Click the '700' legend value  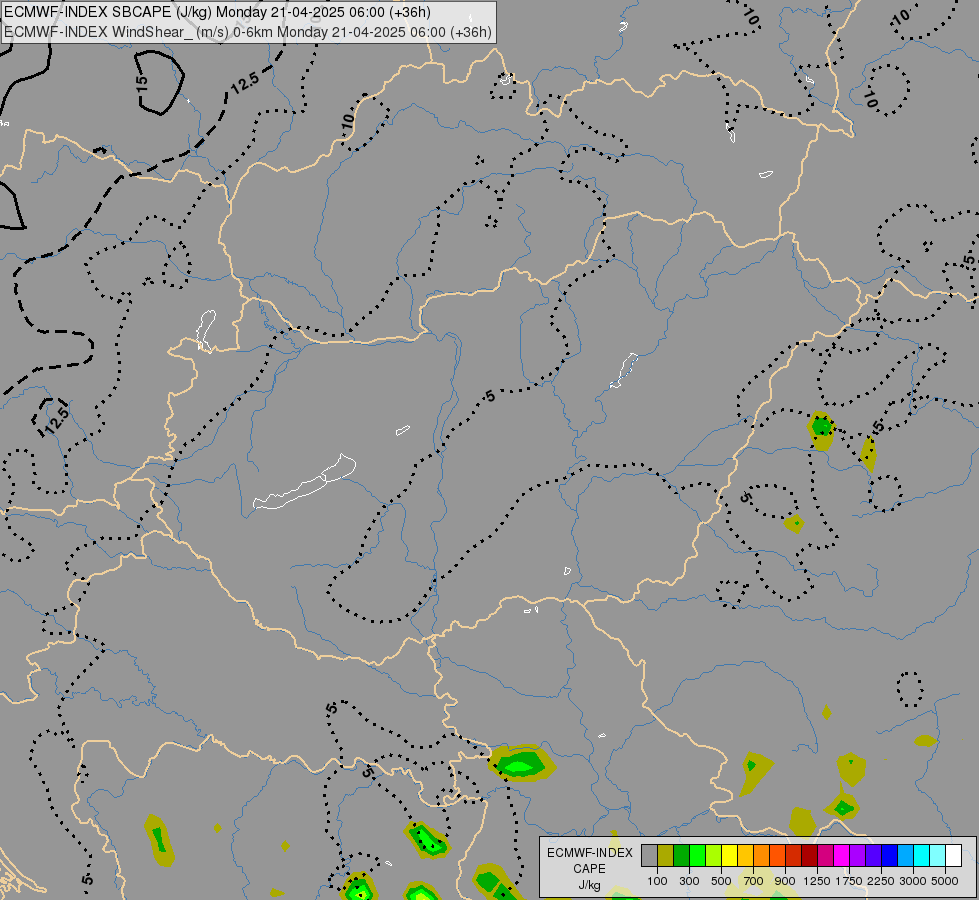[x=754, y=881]
